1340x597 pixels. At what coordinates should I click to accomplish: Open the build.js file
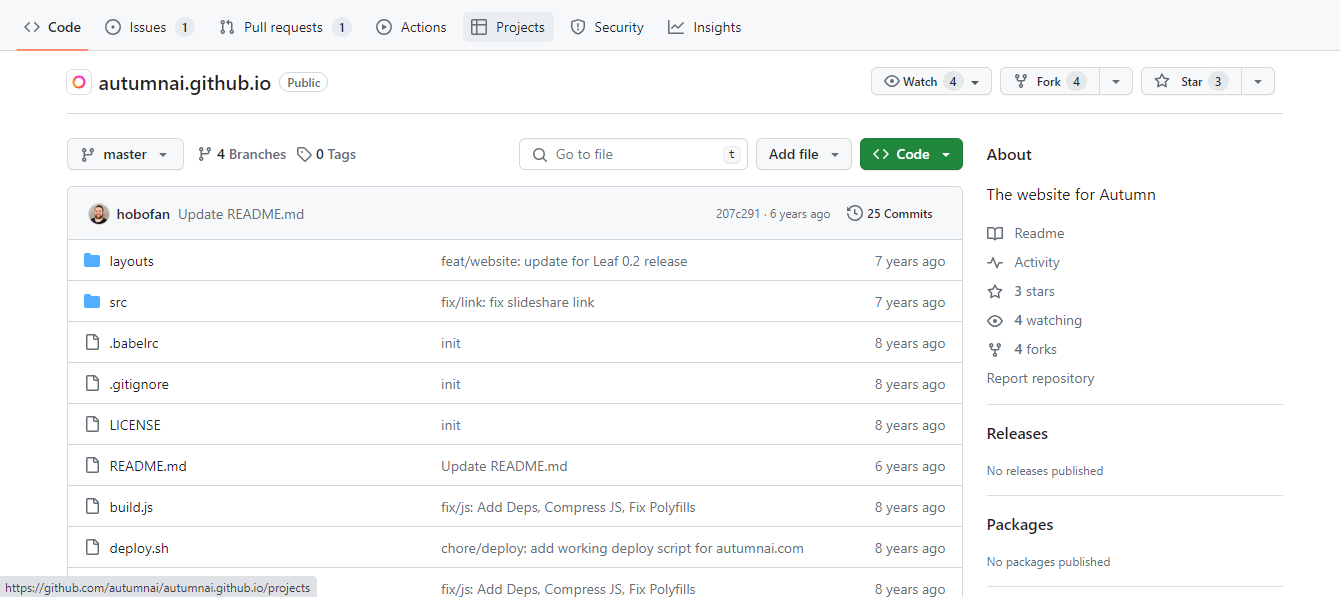pyautogui.click(x=131, y=507)
